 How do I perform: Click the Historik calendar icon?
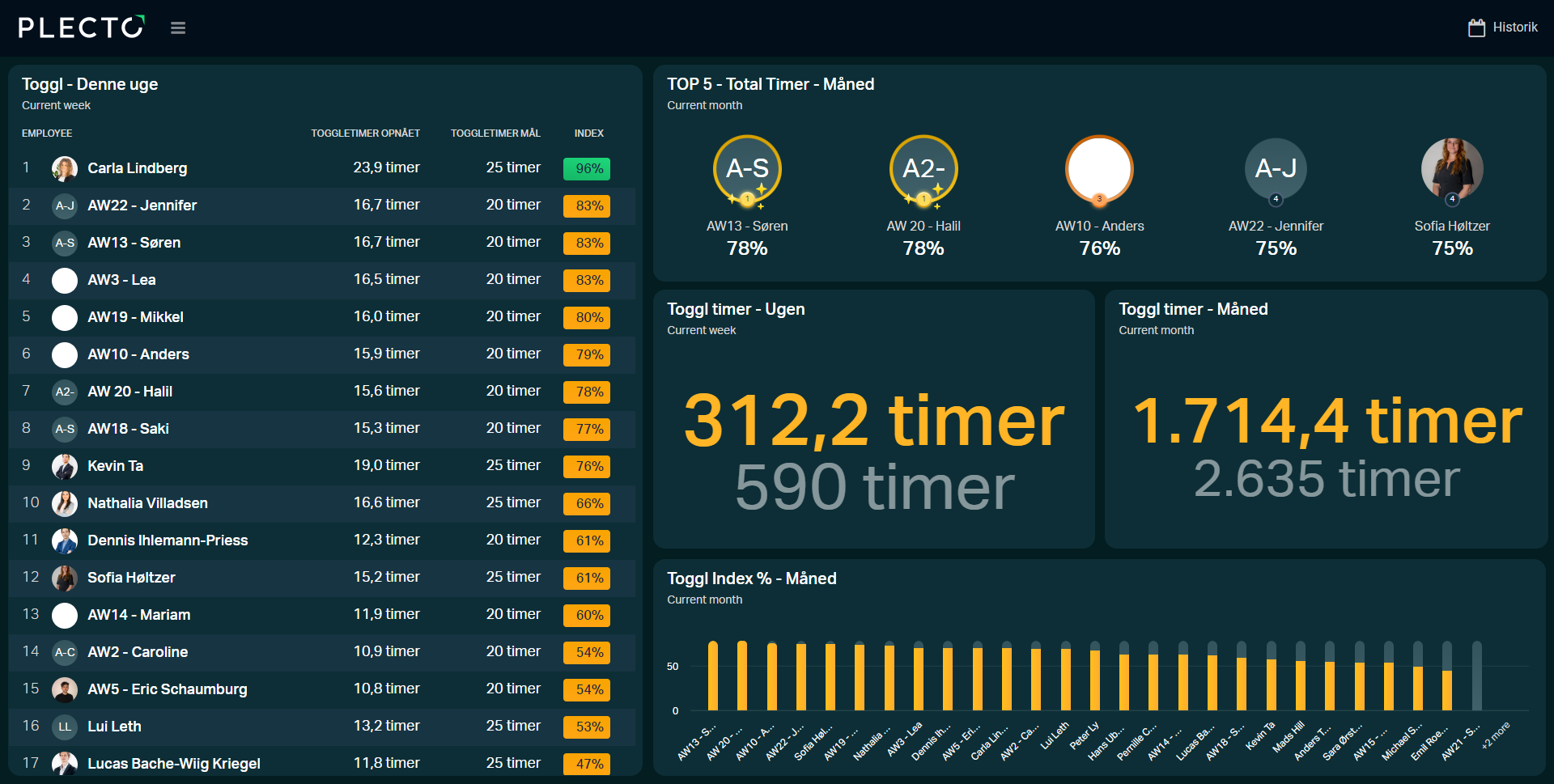click(x=1476, y=28)
